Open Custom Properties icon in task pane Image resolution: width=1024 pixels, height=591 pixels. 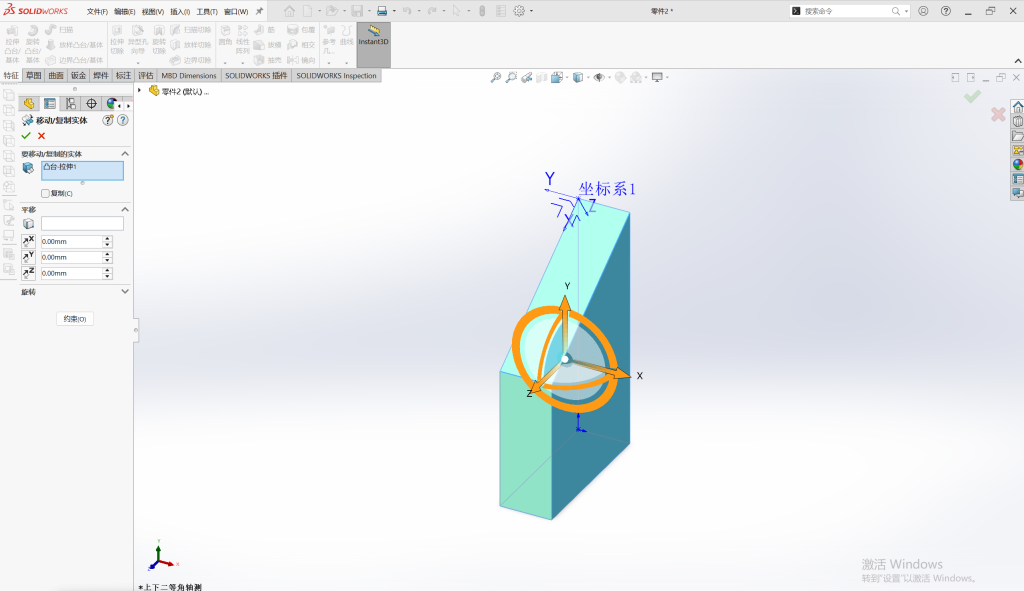(x=1017, y=179)
